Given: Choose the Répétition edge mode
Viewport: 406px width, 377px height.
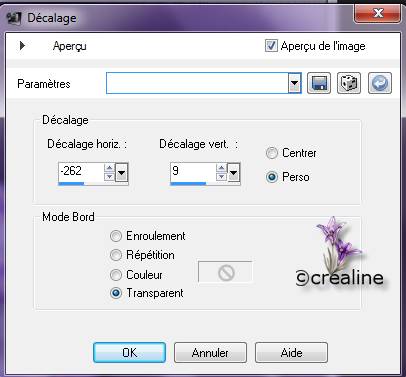Looking at the screenshot, I should [x=116, y=255].
